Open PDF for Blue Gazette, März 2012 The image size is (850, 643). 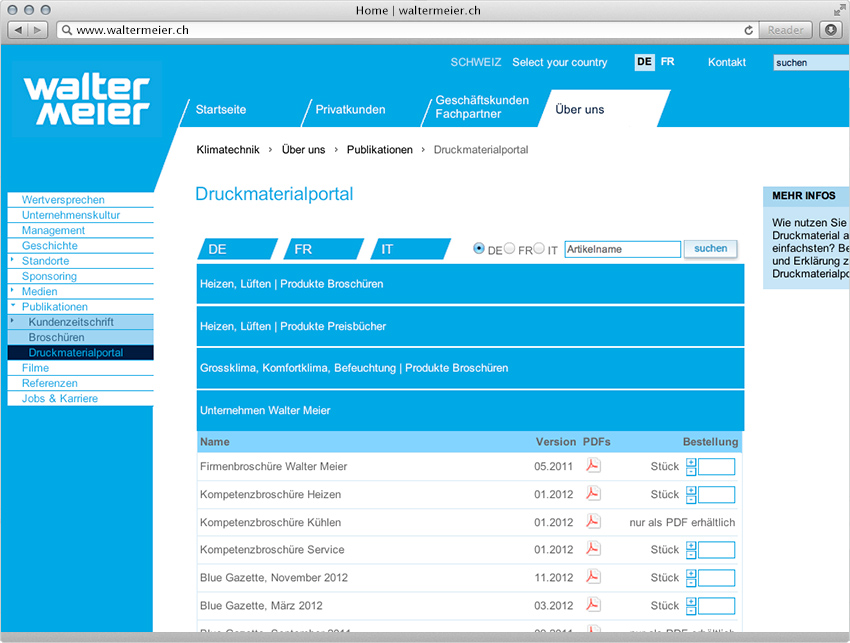[593, 605]
